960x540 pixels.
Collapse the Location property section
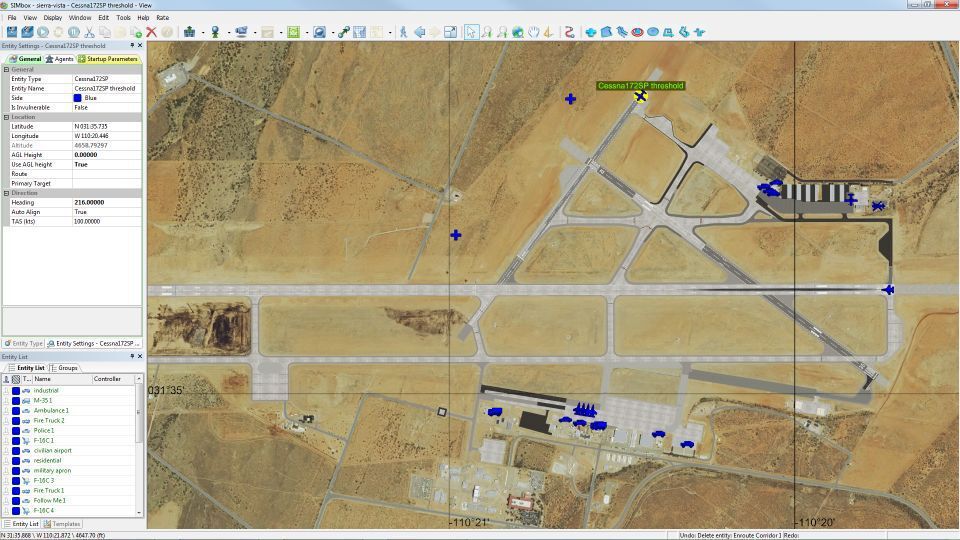point(6,117)
